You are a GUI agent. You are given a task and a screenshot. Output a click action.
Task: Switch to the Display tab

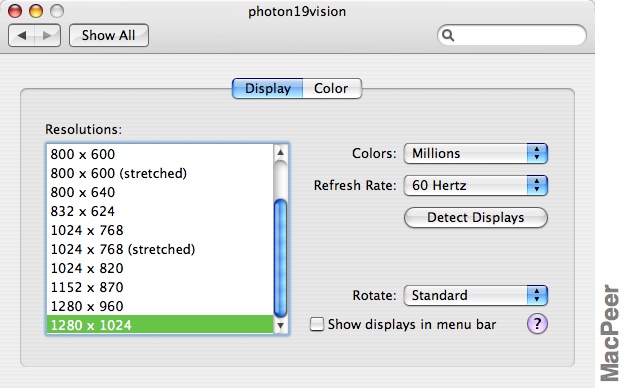tap(267, 88)
